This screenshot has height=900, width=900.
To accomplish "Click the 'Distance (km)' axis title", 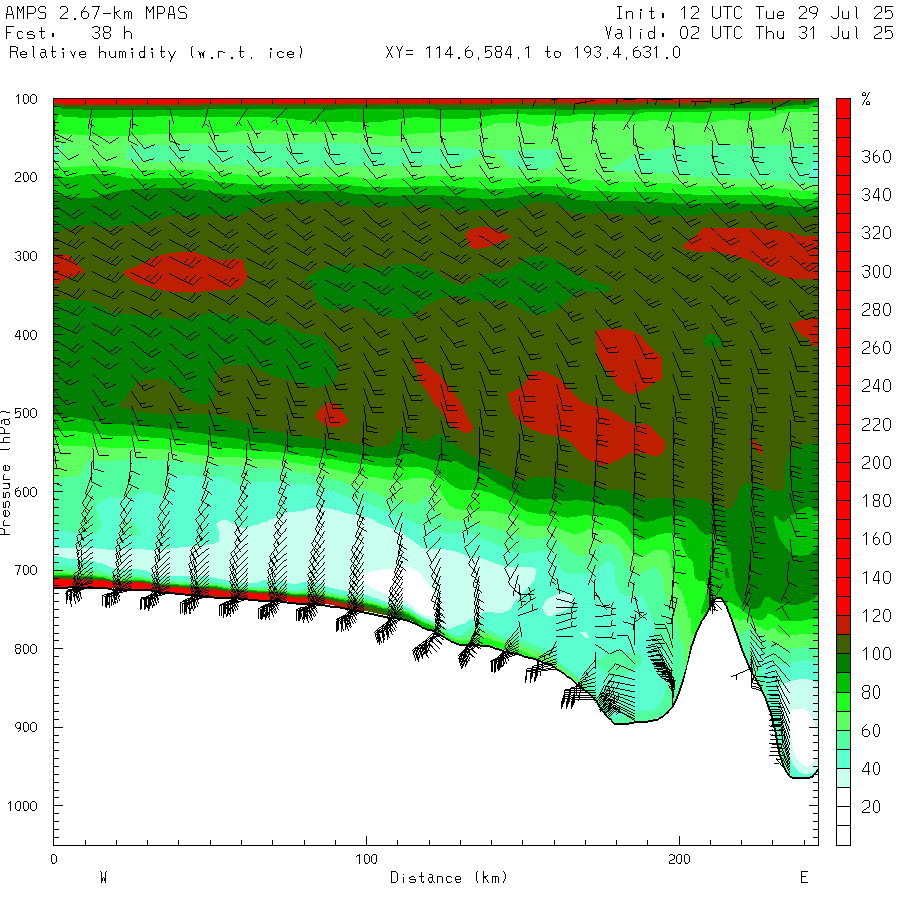I will (449, 878).
